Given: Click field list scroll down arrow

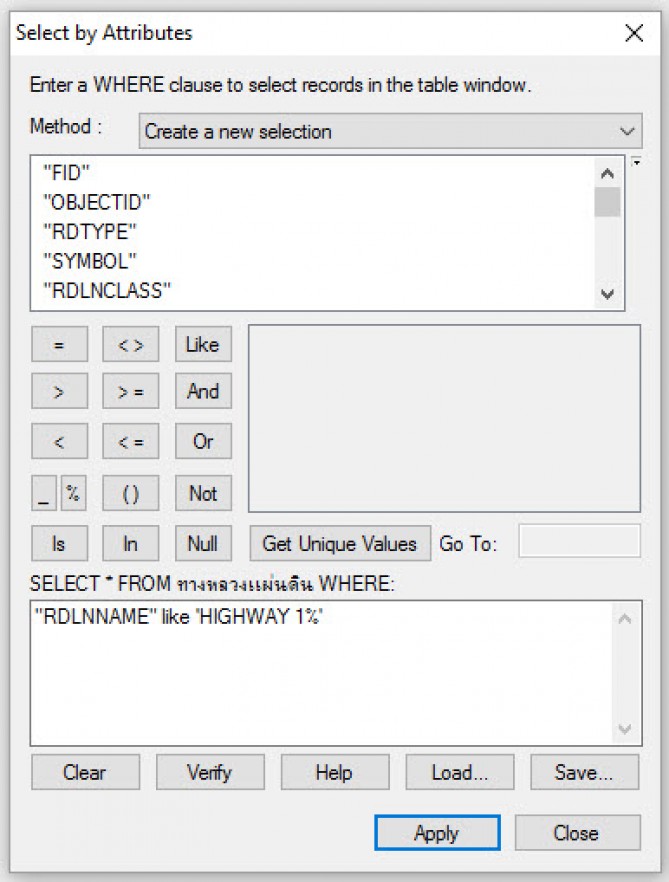Looking at the screenshot, I should pyautogui.click(x=607, y=294).
